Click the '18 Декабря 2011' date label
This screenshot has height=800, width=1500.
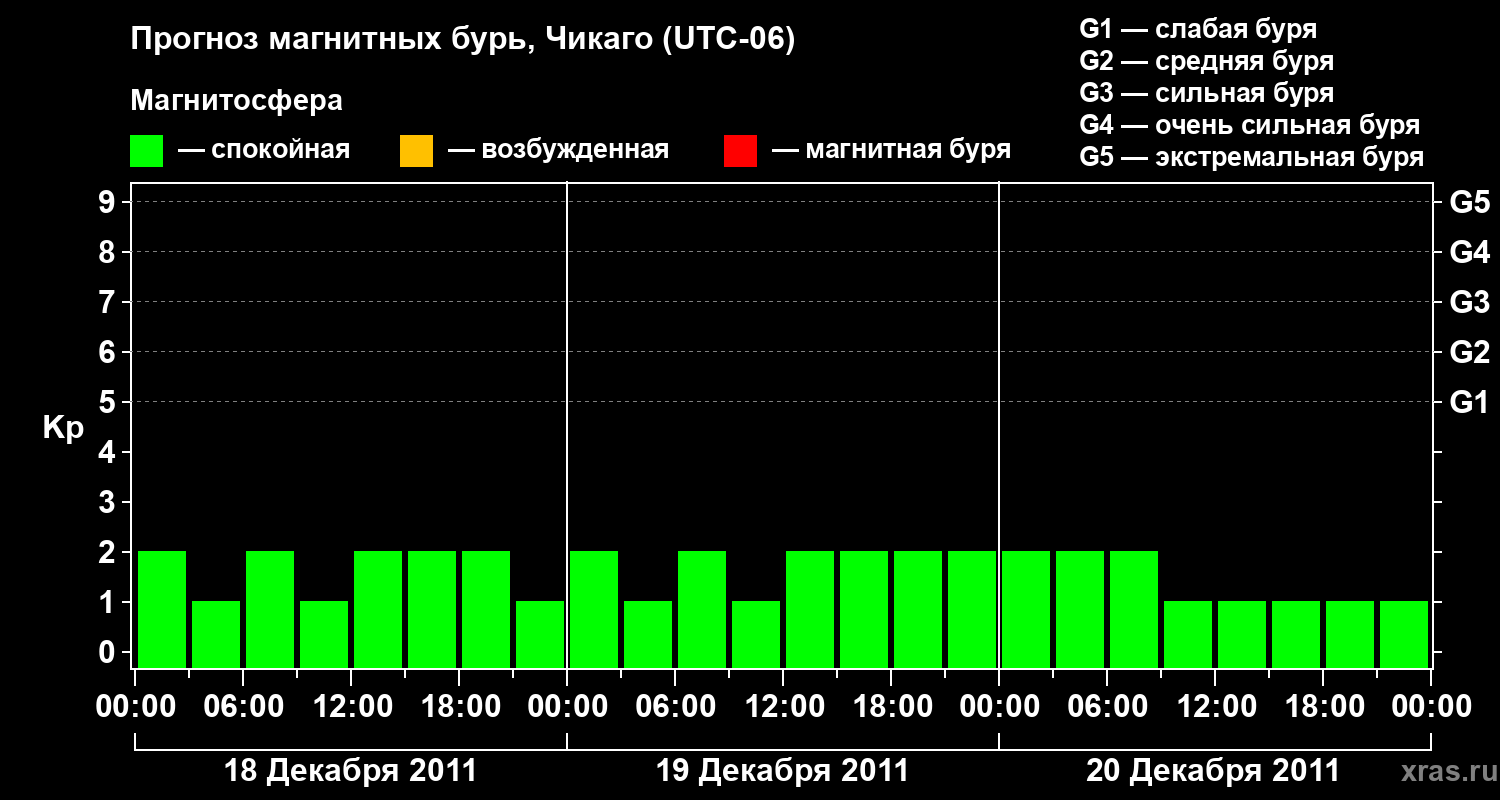coord(351,771)
